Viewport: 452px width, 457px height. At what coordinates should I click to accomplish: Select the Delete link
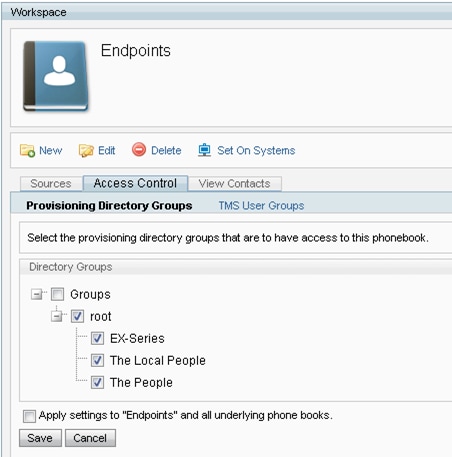coord(166,150)
